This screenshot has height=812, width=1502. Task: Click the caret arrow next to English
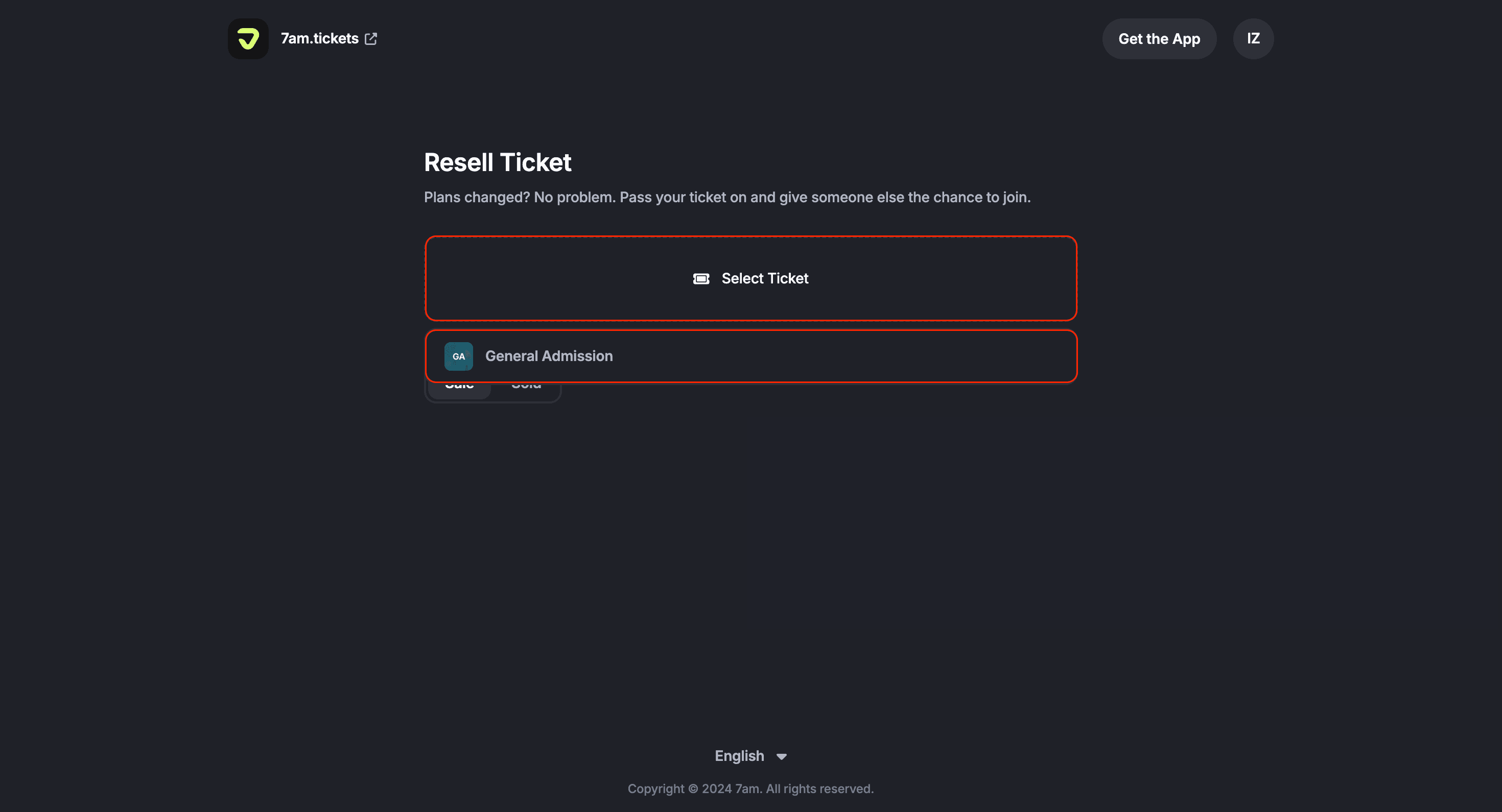point(781,757)
